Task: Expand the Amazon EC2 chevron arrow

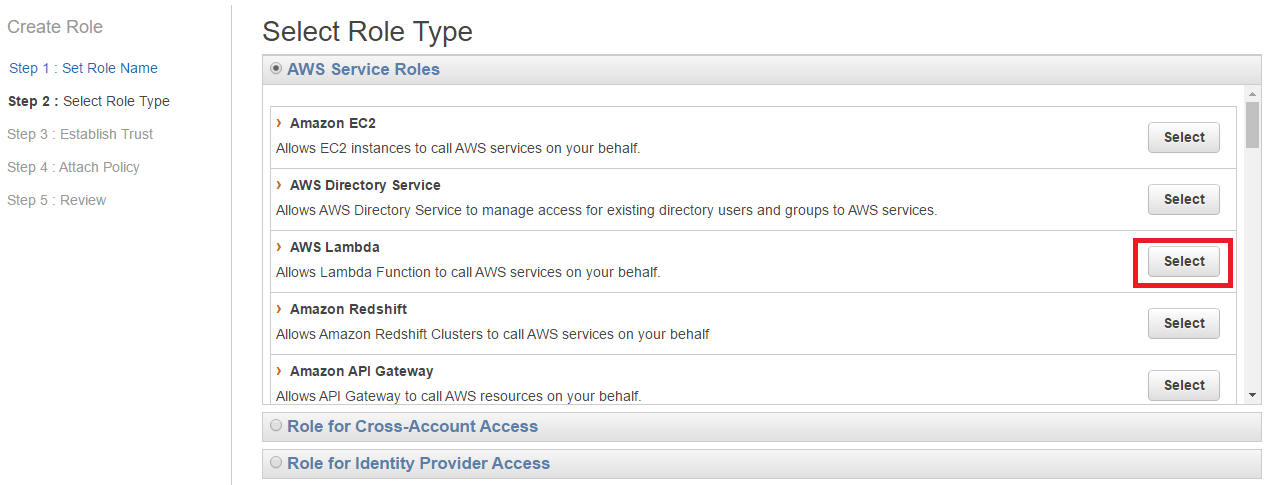Action: (x=279, y=124)
